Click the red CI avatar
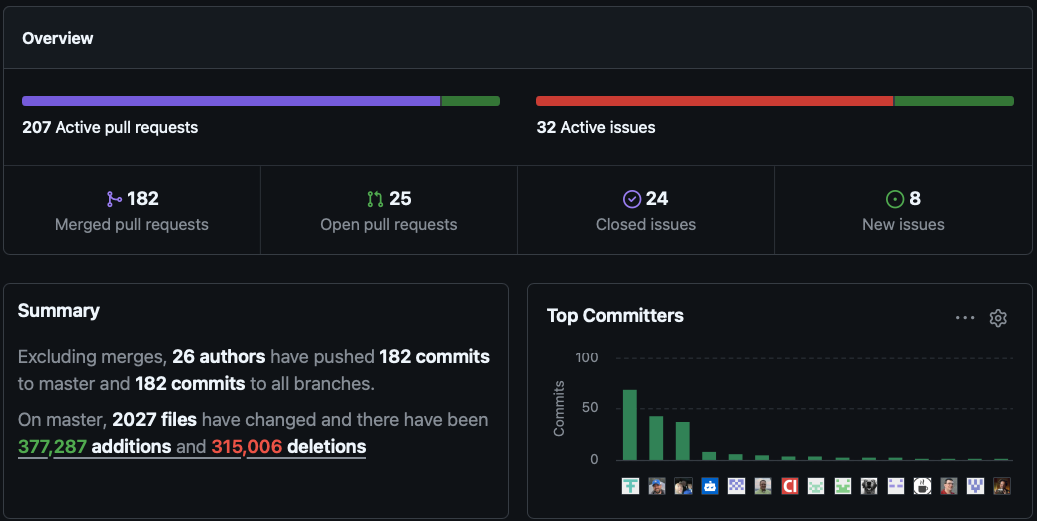Image resolution: width=1037 pixels, height=521 pixels. coord(789,486)
